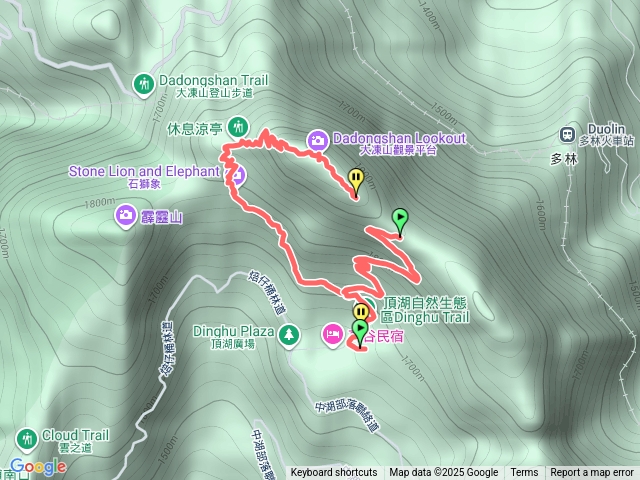Click the Google logo
This screenshot has height=480, width=640.
click(38, 466)
